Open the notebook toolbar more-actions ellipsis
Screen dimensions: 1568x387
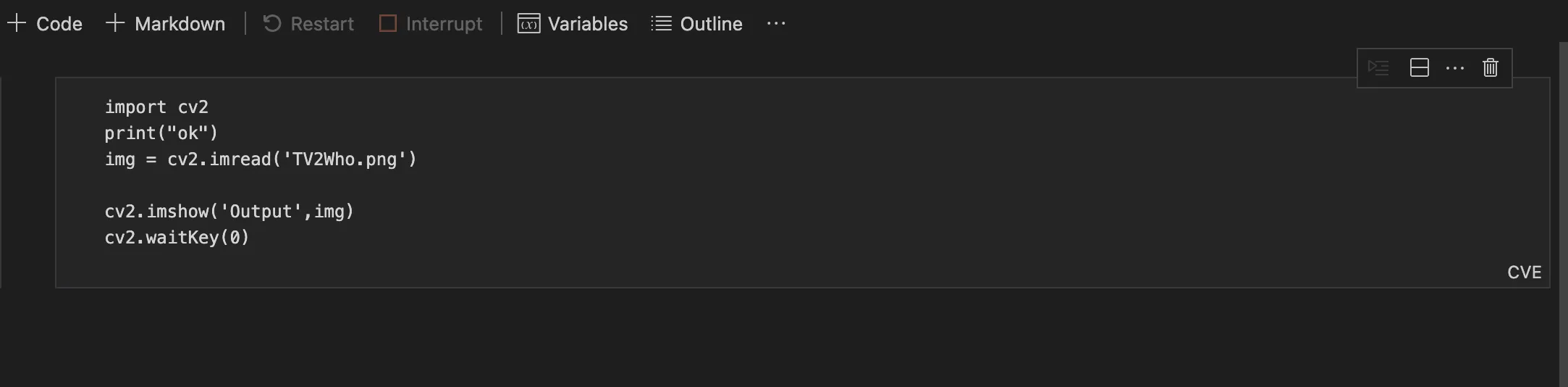coord(776,24)
